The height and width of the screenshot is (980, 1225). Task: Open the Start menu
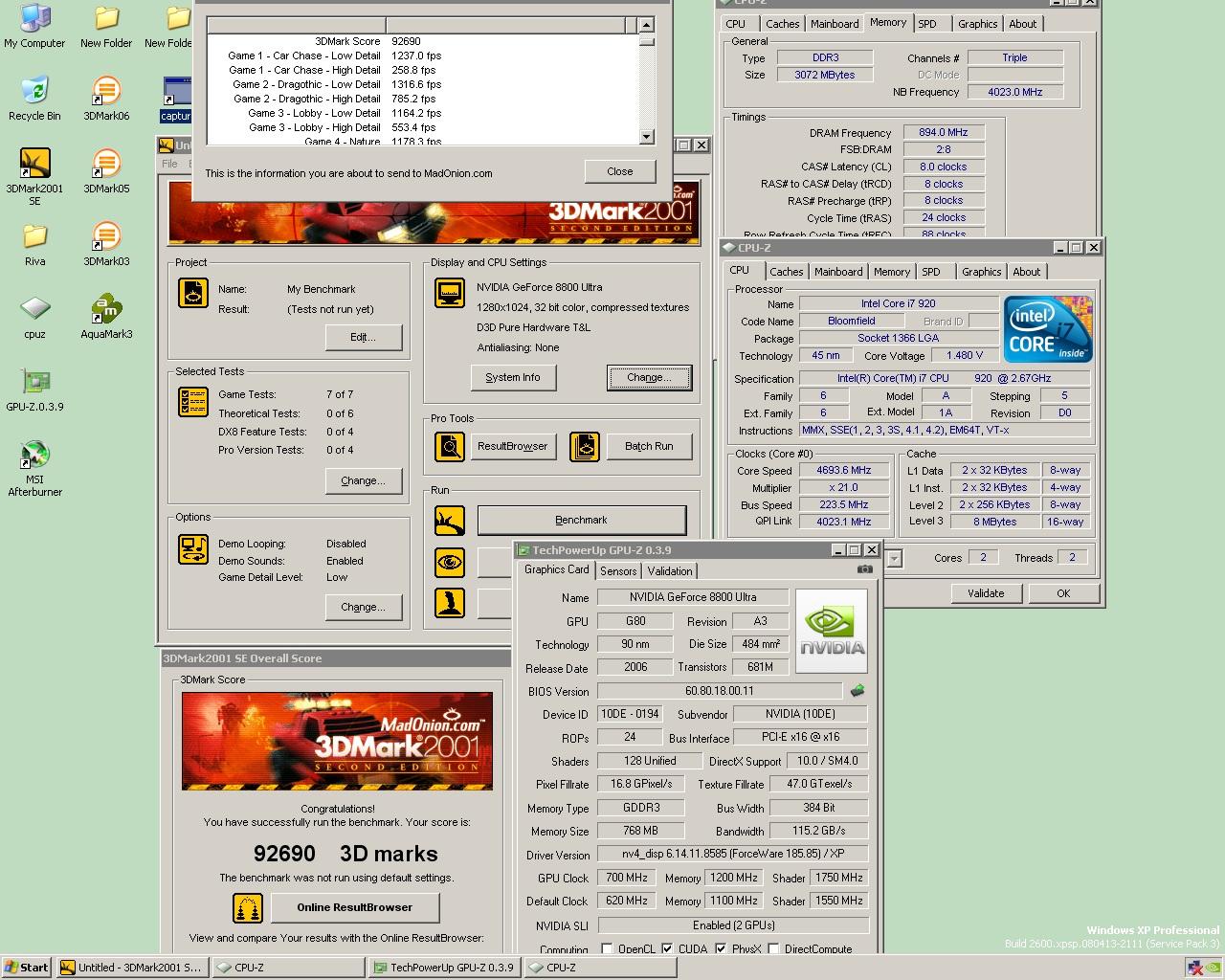tap(27, 968)
